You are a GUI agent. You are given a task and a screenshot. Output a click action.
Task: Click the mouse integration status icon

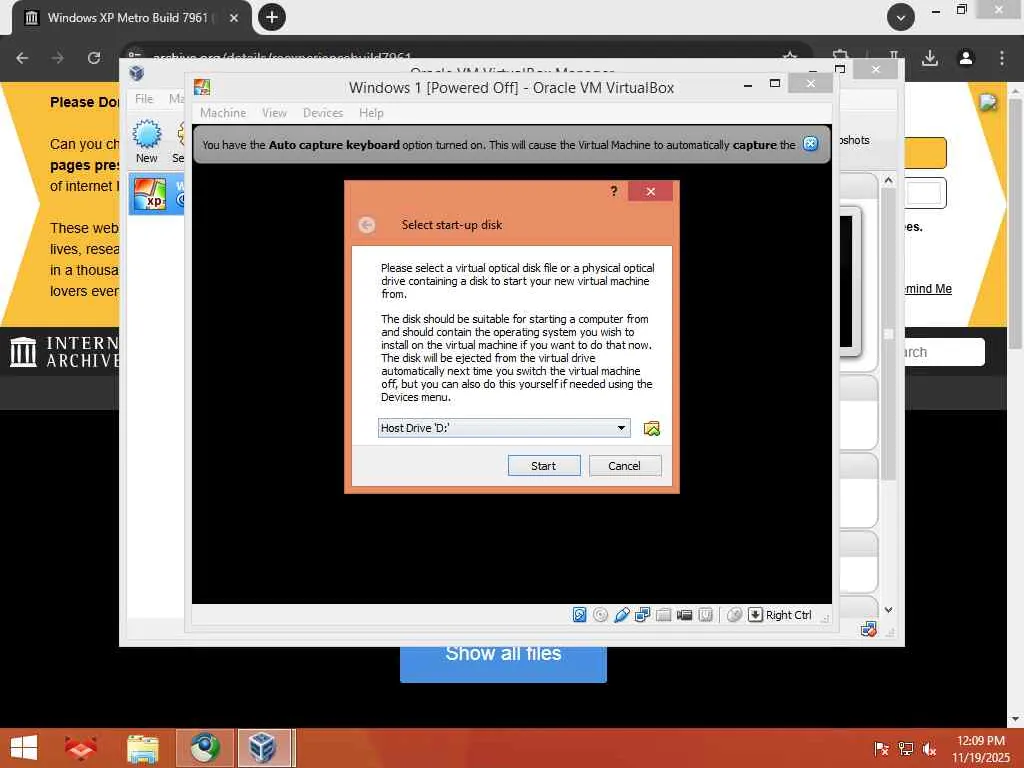pyautogui.click(x=734, y=615)
